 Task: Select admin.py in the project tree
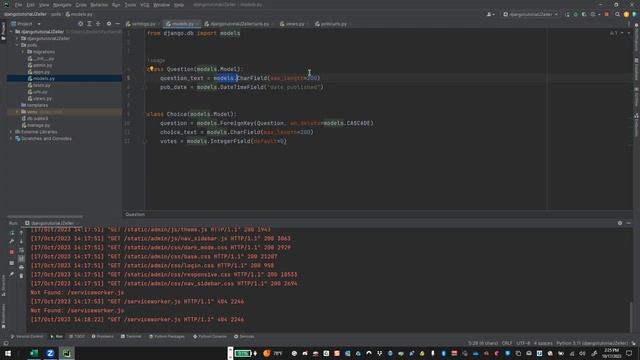click(x=40, y=65)
